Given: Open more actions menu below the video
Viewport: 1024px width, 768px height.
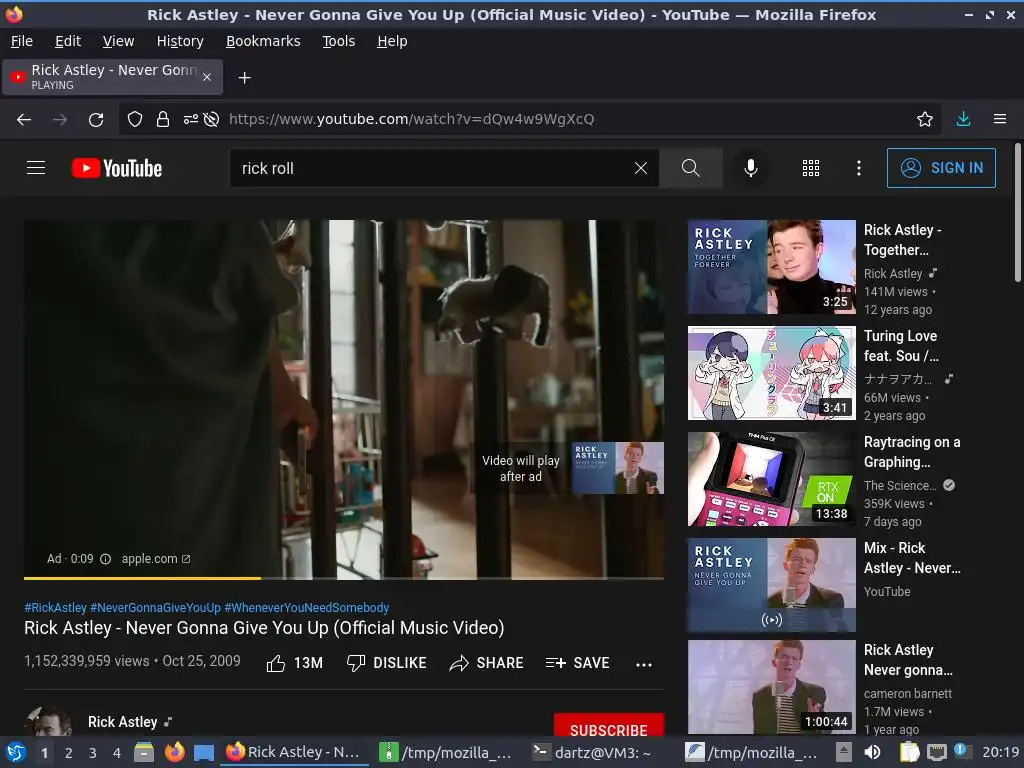Looking at the screenshot, I should pos(644,664).
